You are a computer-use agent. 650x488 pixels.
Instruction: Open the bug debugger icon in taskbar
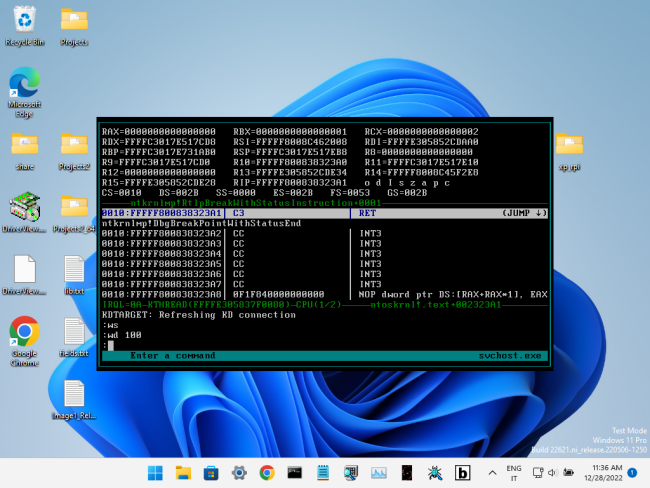point(436,472)
